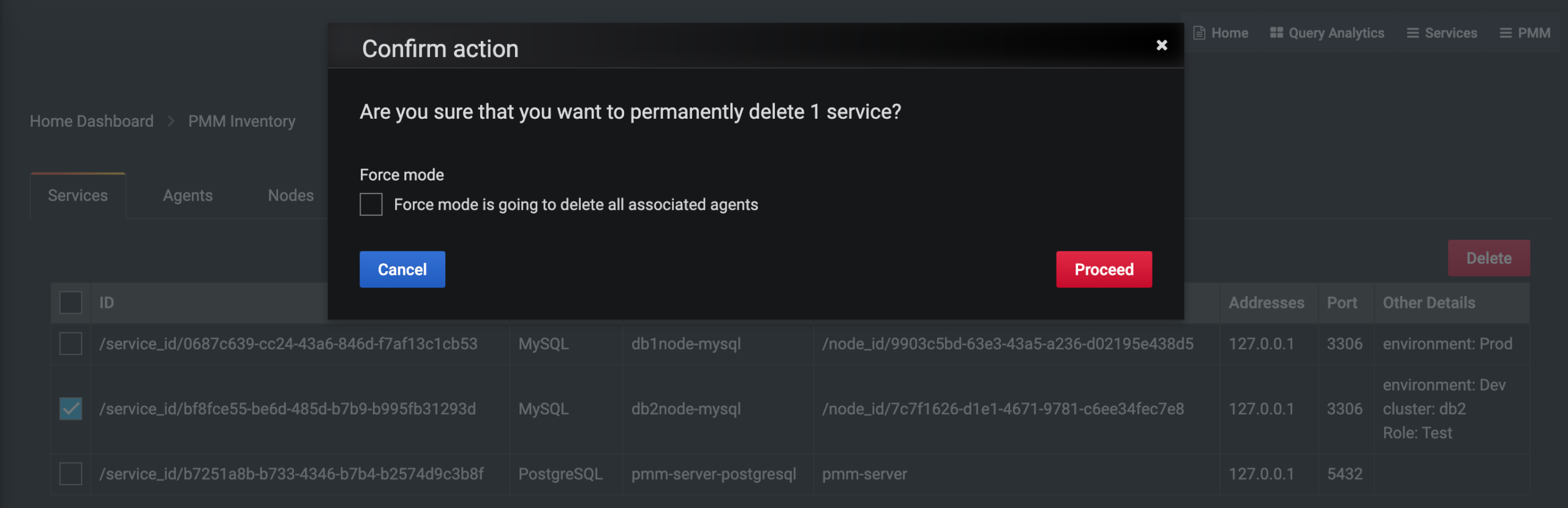Enable the Force mode checkbox
This screenshot has width=1568, height=508.
click(x=371, y=204)
